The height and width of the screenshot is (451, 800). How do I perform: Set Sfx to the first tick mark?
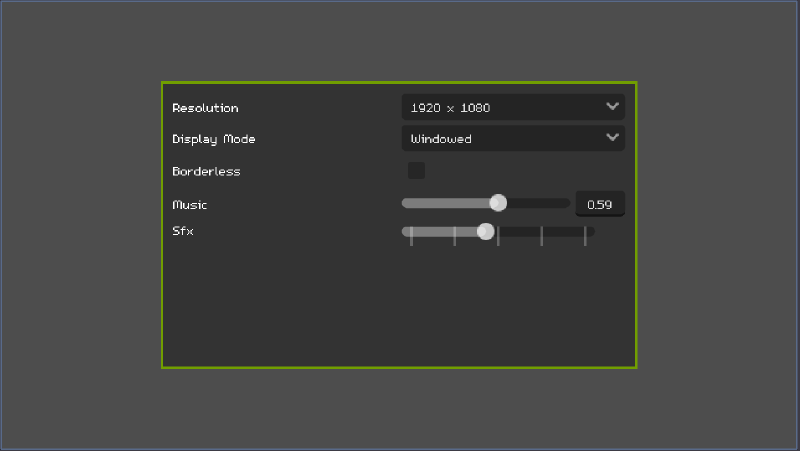(411, 235)
